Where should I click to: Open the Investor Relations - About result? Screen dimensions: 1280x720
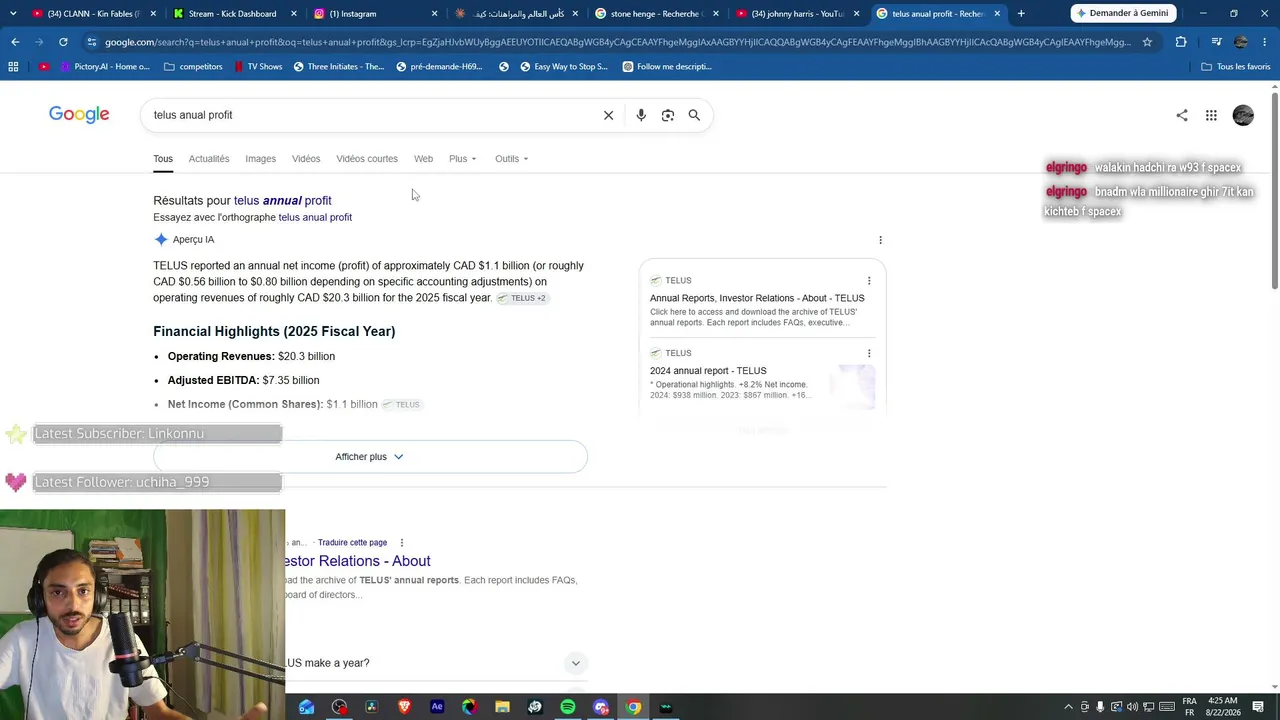(x=358, y=561)
